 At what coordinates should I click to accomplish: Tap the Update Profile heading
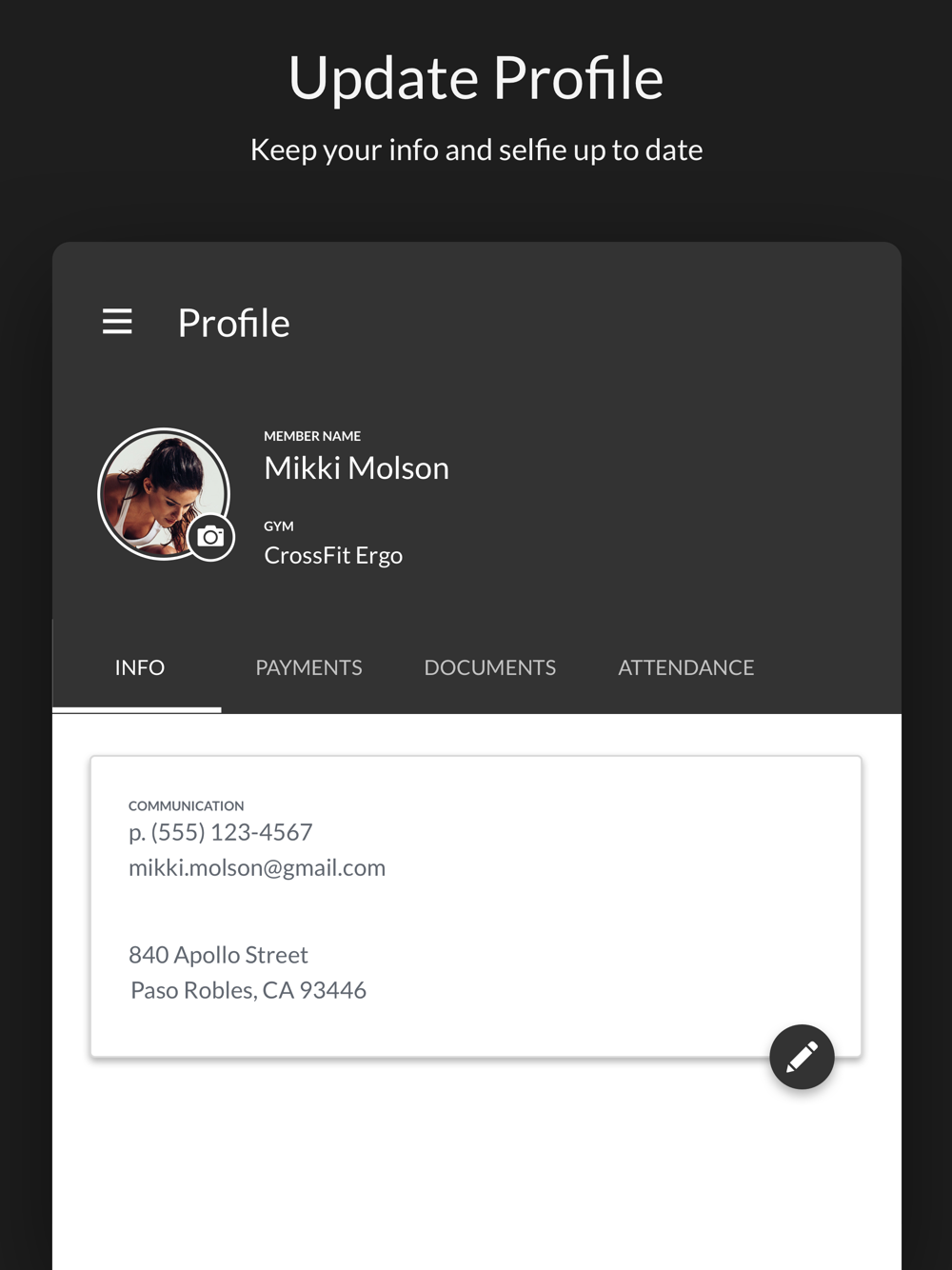point(476,78)
